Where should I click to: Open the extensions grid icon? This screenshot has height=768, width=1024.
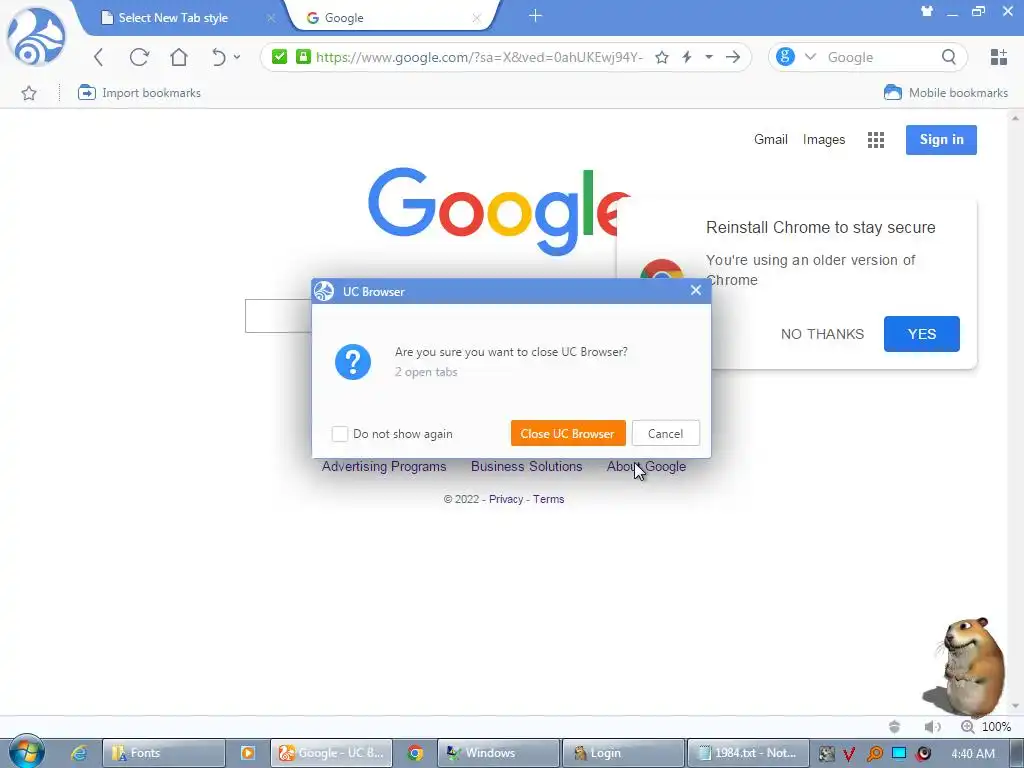click(x=999, y=57)
